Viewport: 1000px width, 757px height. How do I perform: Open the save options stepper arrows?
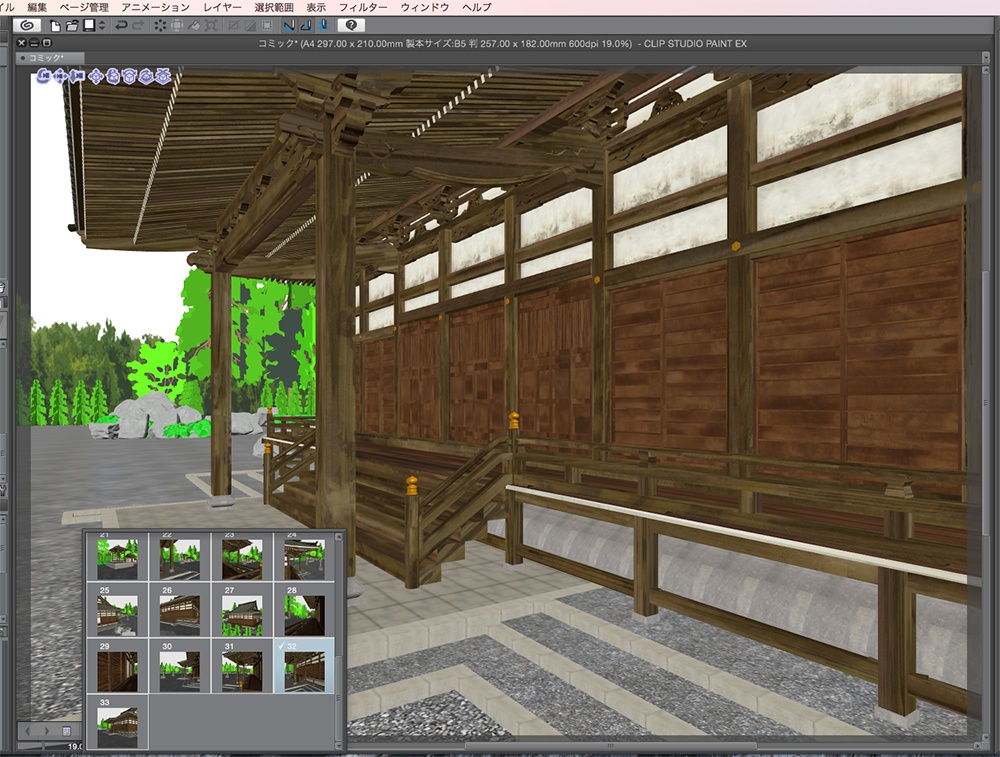click(102, 26)
